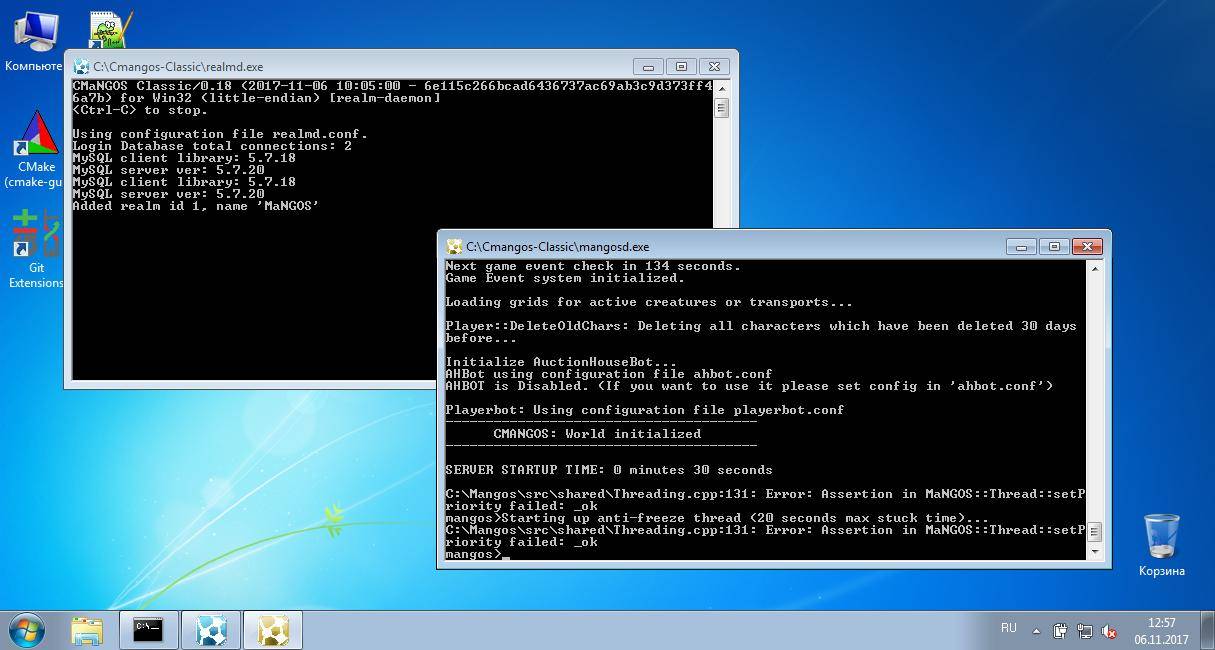Click the C:\Cmangos-Classic\mangosd.exe title bar text
The image size is (1215, 650).
[557, 246]
